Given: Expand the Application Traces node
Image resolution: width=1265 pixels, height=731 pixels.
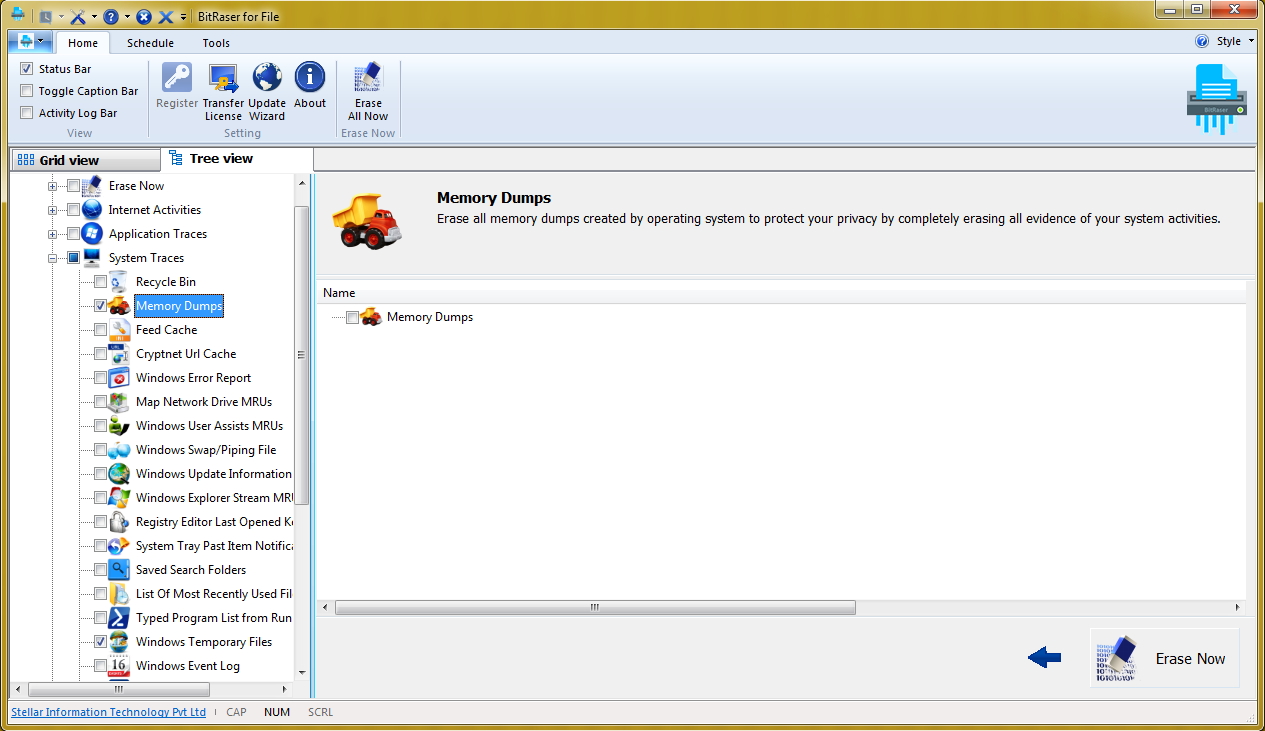Looking at the screenshot, I should (x=52, y=234).
